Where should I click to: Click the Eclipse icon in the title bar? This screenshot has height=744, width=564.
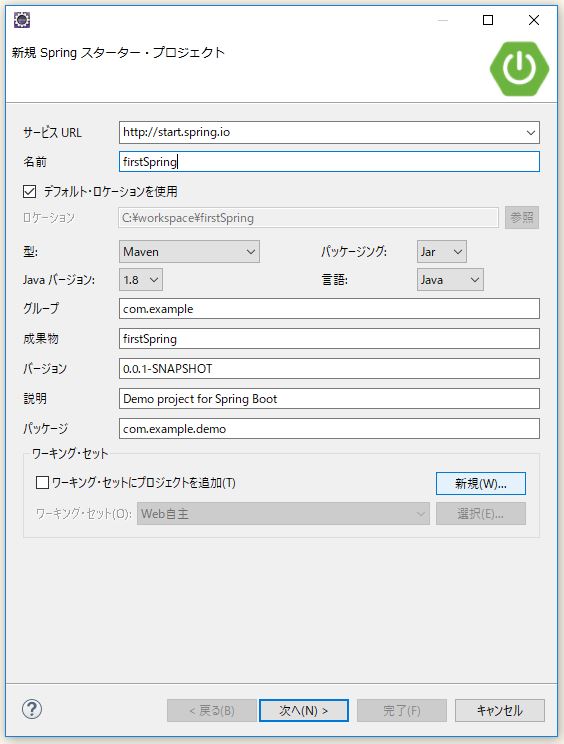click(22, 20)
